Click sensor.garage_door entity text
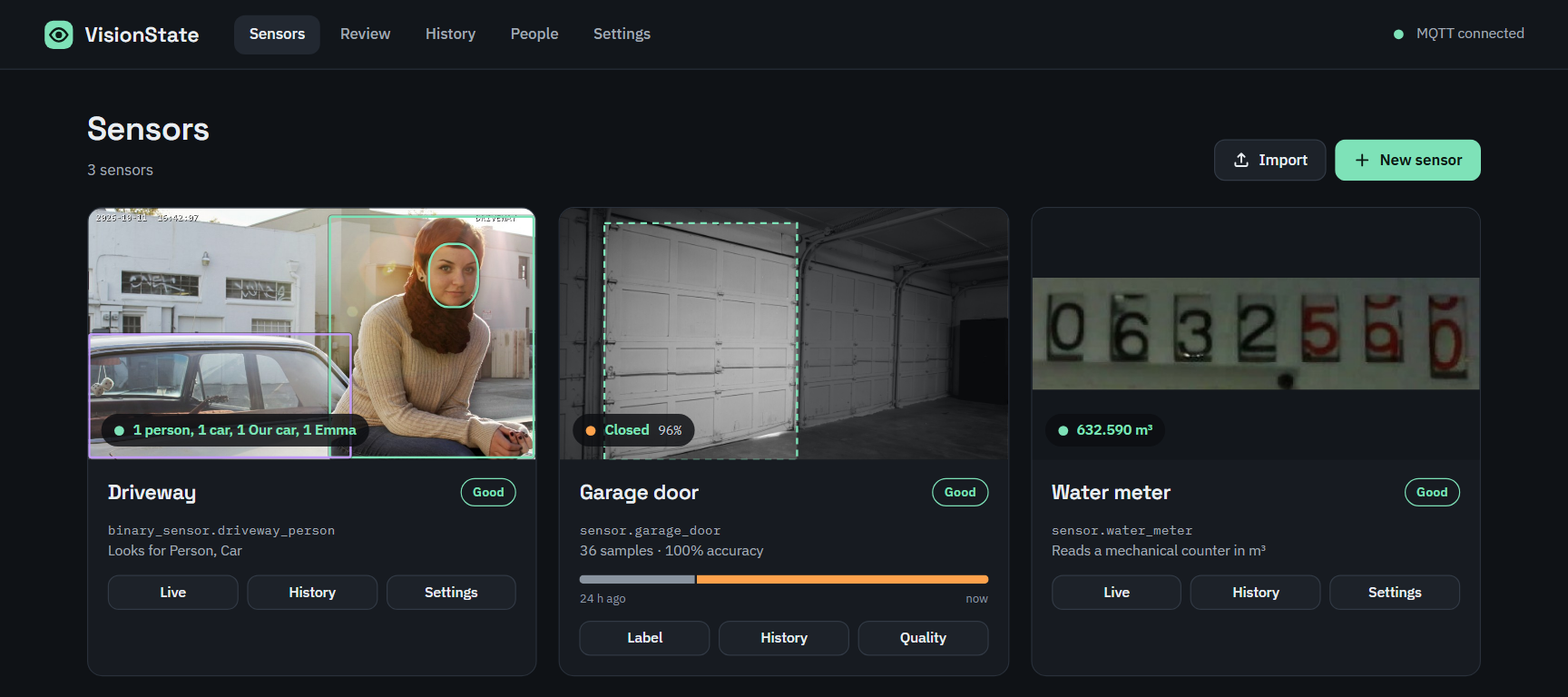Viewport: 1568px width, 697px height. point(651,531)
